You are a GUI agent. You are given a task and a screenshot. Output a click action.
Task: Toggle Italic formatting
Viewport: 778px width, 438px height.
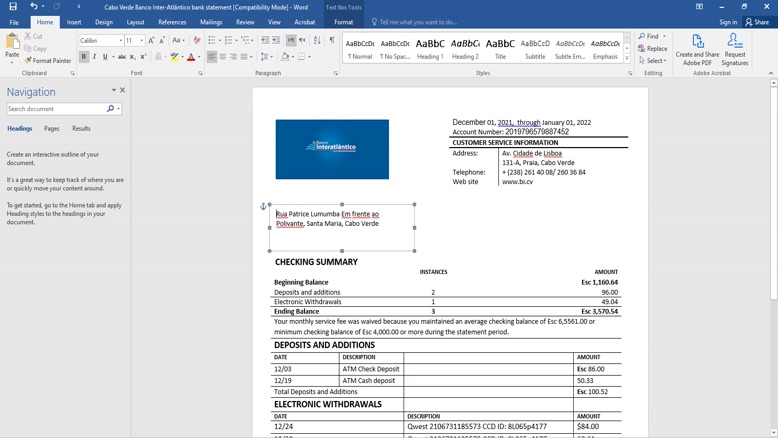(94, 57)
